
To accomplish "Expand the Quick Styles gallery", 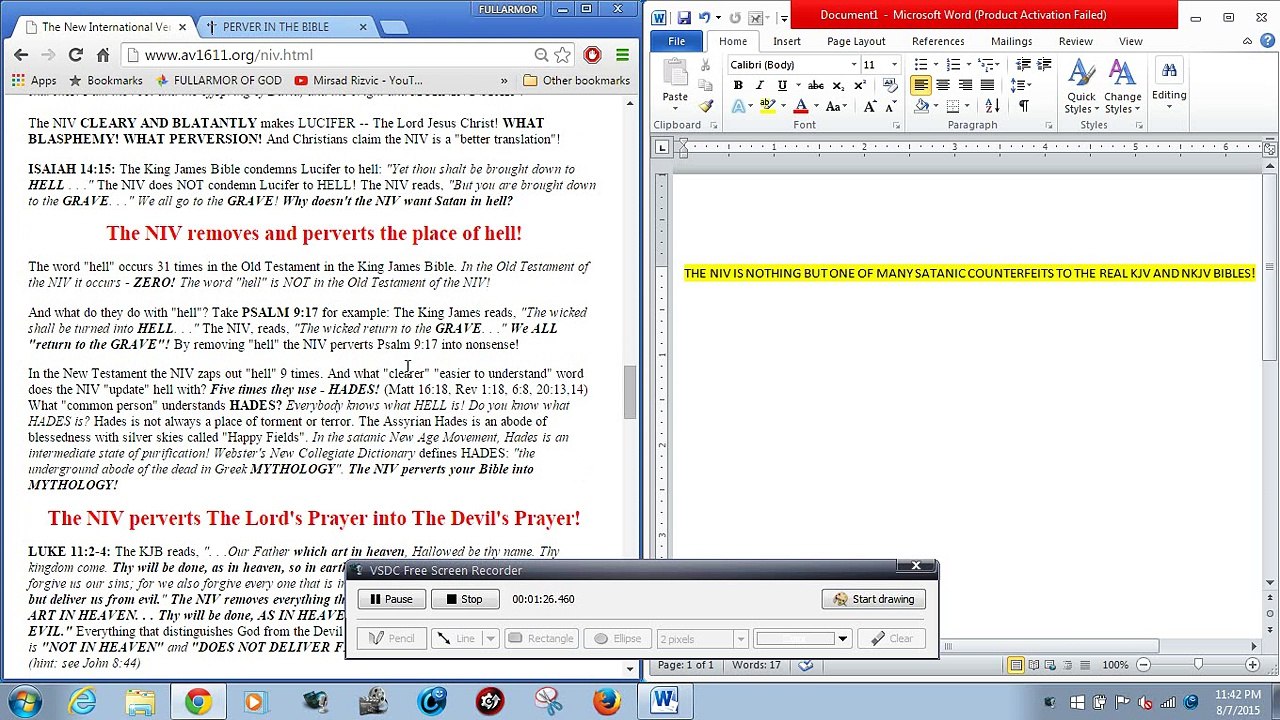I will [1081, 88].
